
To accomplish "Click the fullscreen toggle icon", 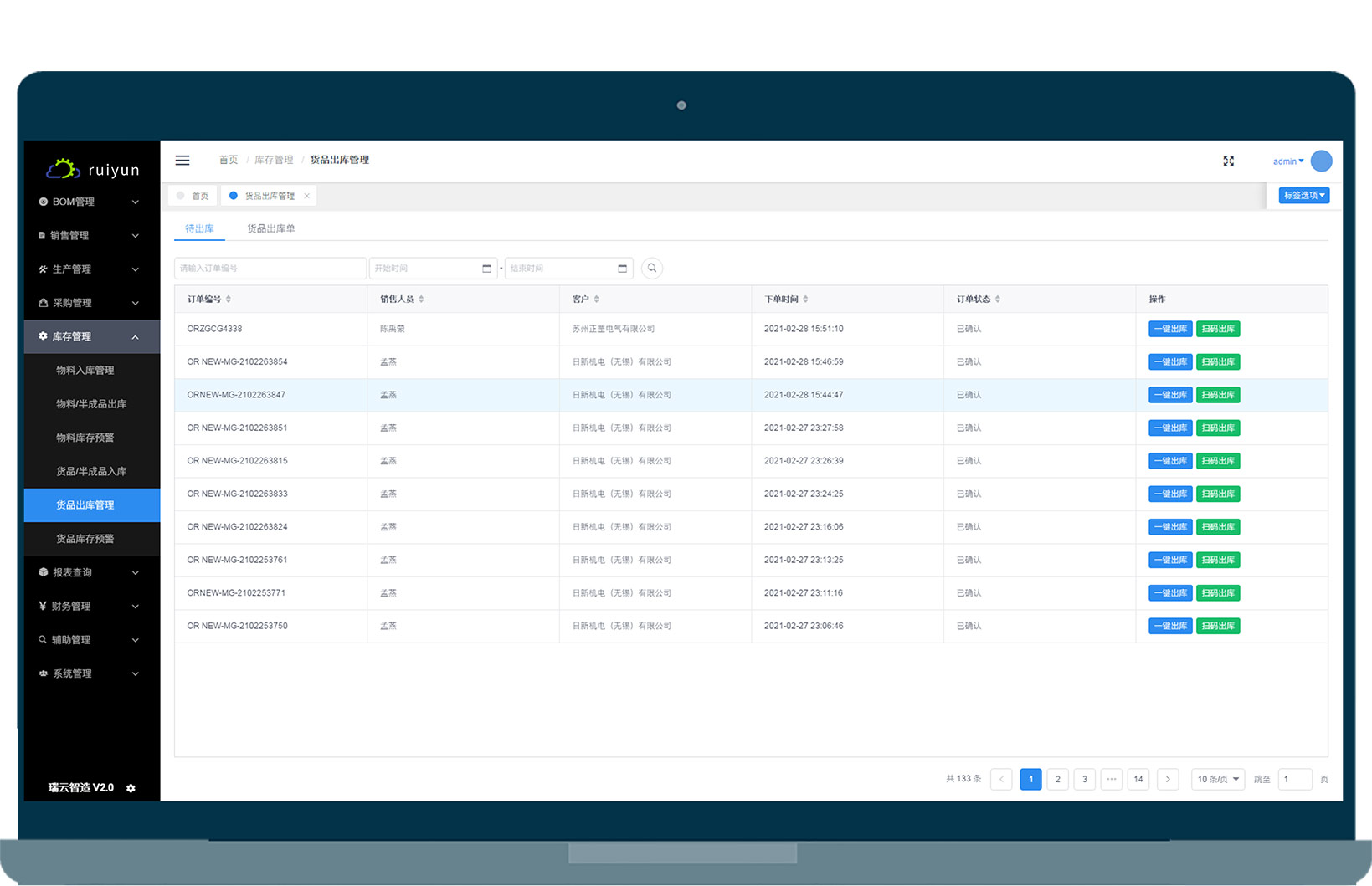I will (x=1228, y=161).
